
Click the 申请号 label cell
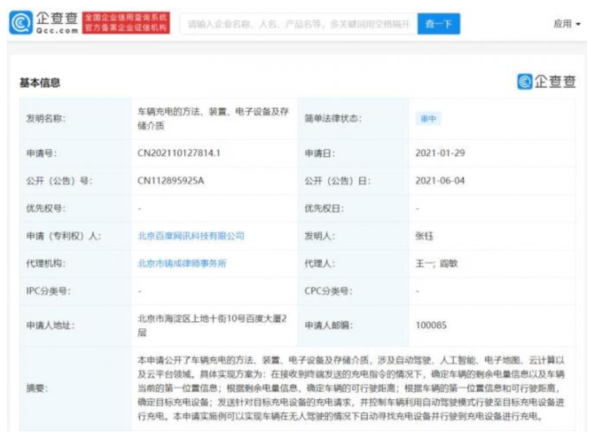[75, 153]
